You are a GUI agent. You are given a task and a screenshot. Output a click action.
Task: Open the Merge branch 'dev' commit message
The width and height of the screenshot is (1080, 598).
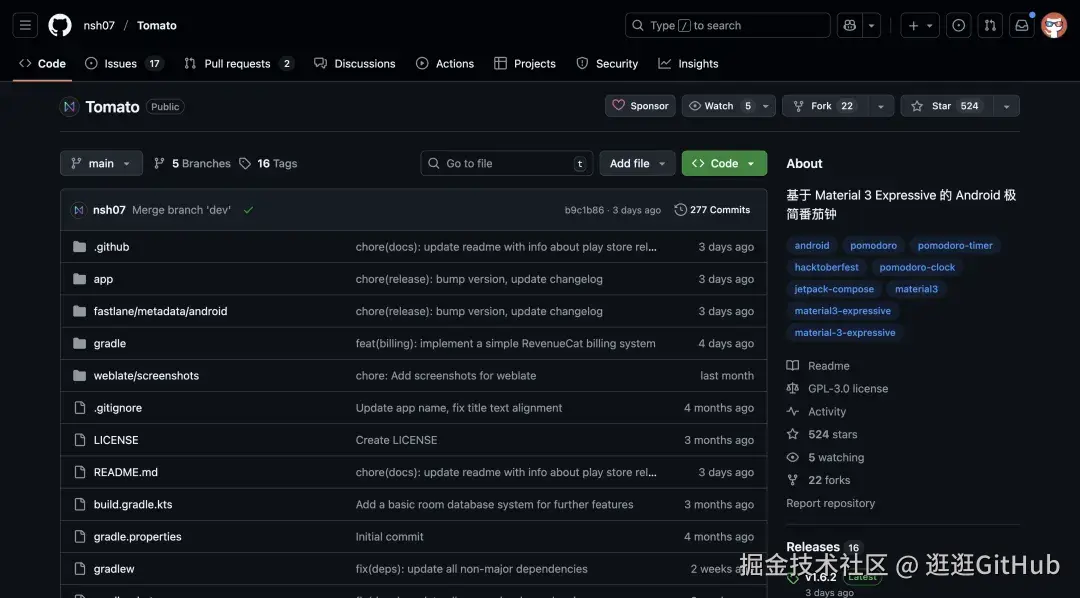pyautogui.click(x=181, y=210)
